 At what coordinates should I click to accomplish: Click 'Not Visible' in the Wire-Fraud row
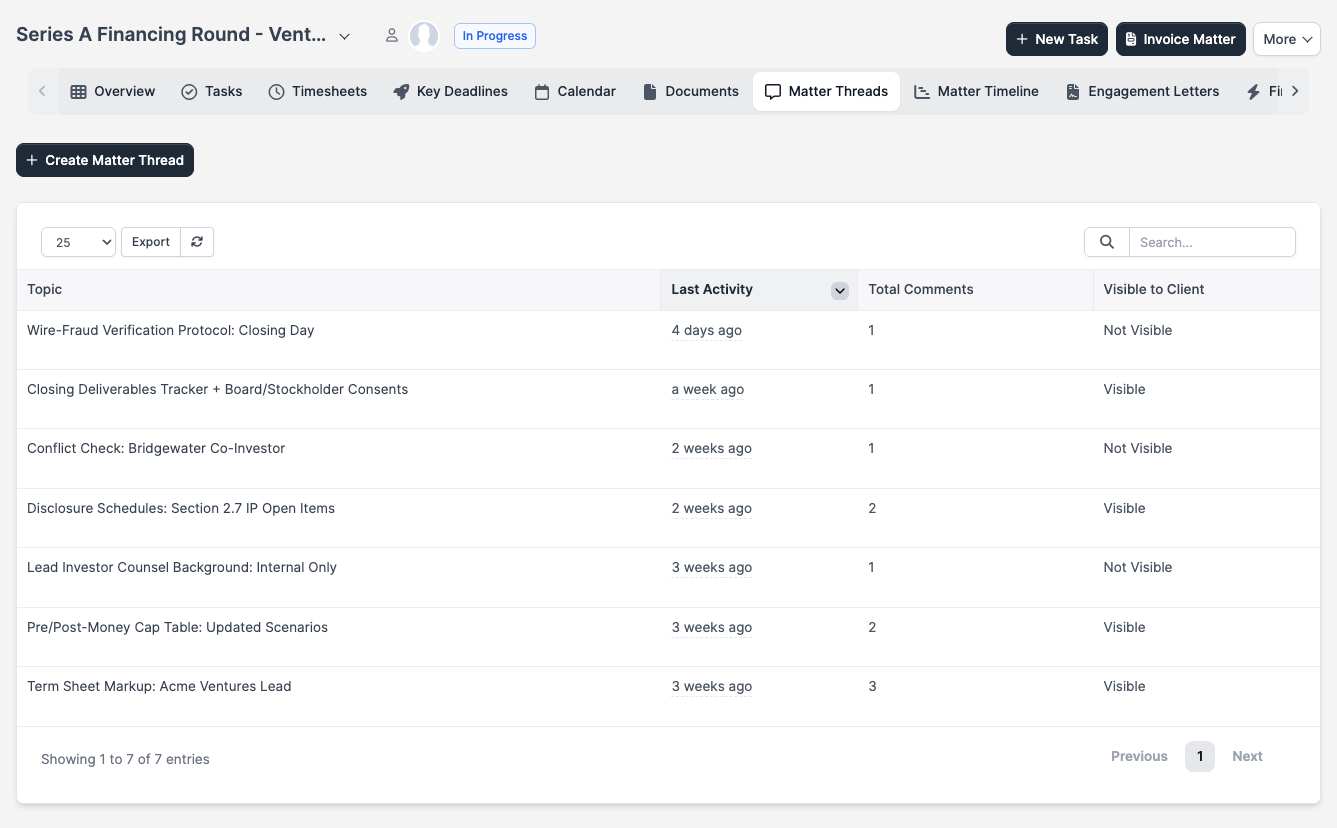pyautogui.click(x=1138, y=330)
